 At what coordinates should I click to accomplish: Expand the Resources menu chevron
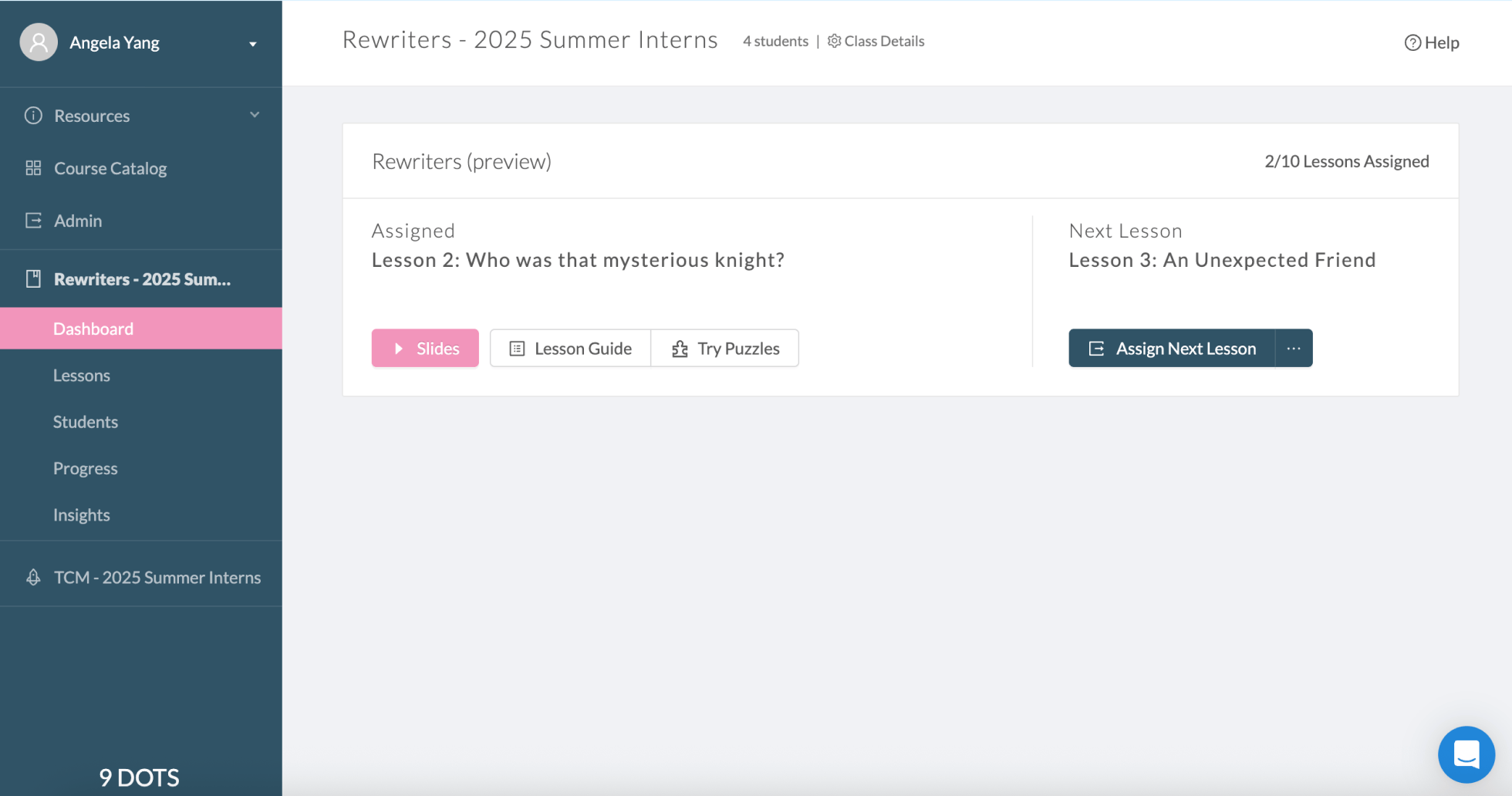[x=255, y=115]
